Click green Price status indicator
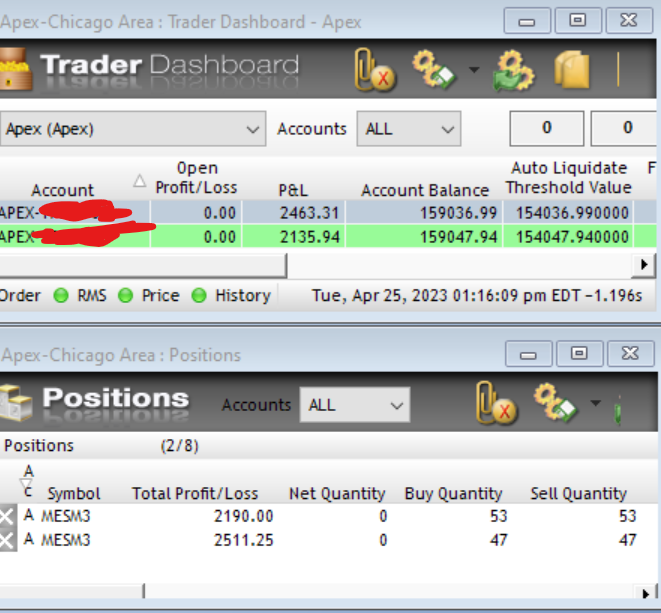 click(125, 296)
